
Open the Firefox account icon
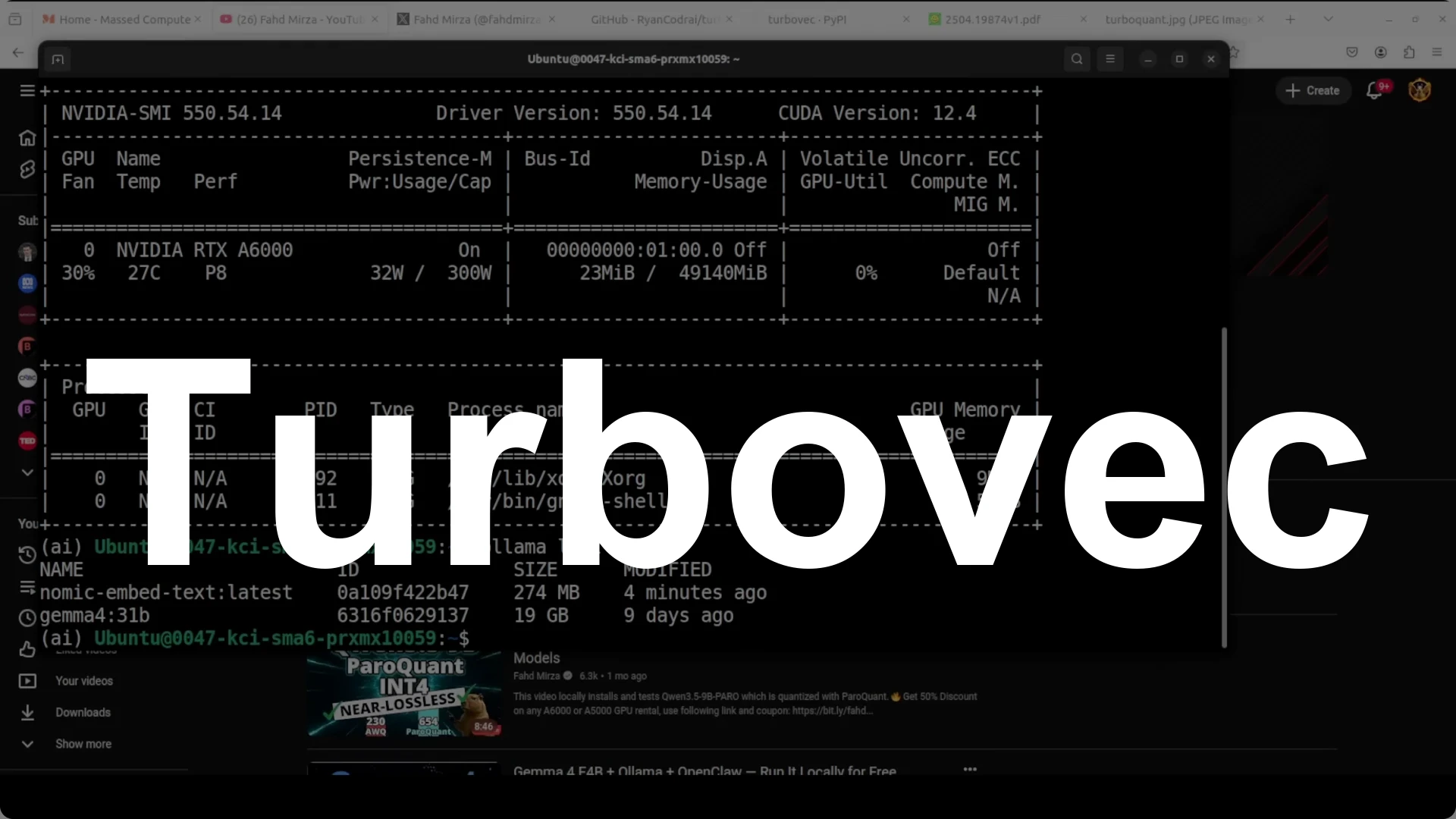tap(1380, 52)
